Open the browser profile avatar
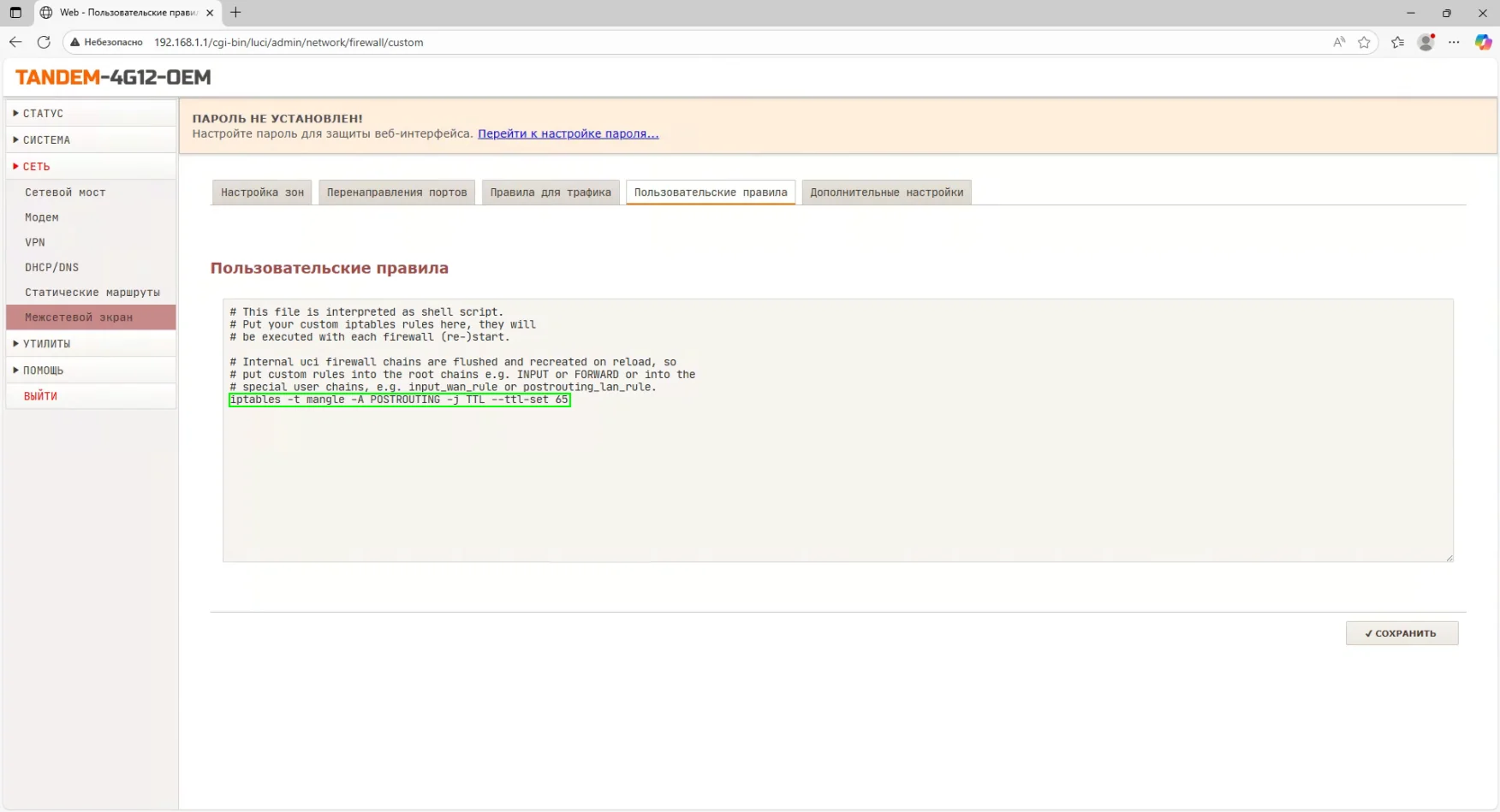The height and width of the screenshot is (812, 1500). coord(1426,42)
